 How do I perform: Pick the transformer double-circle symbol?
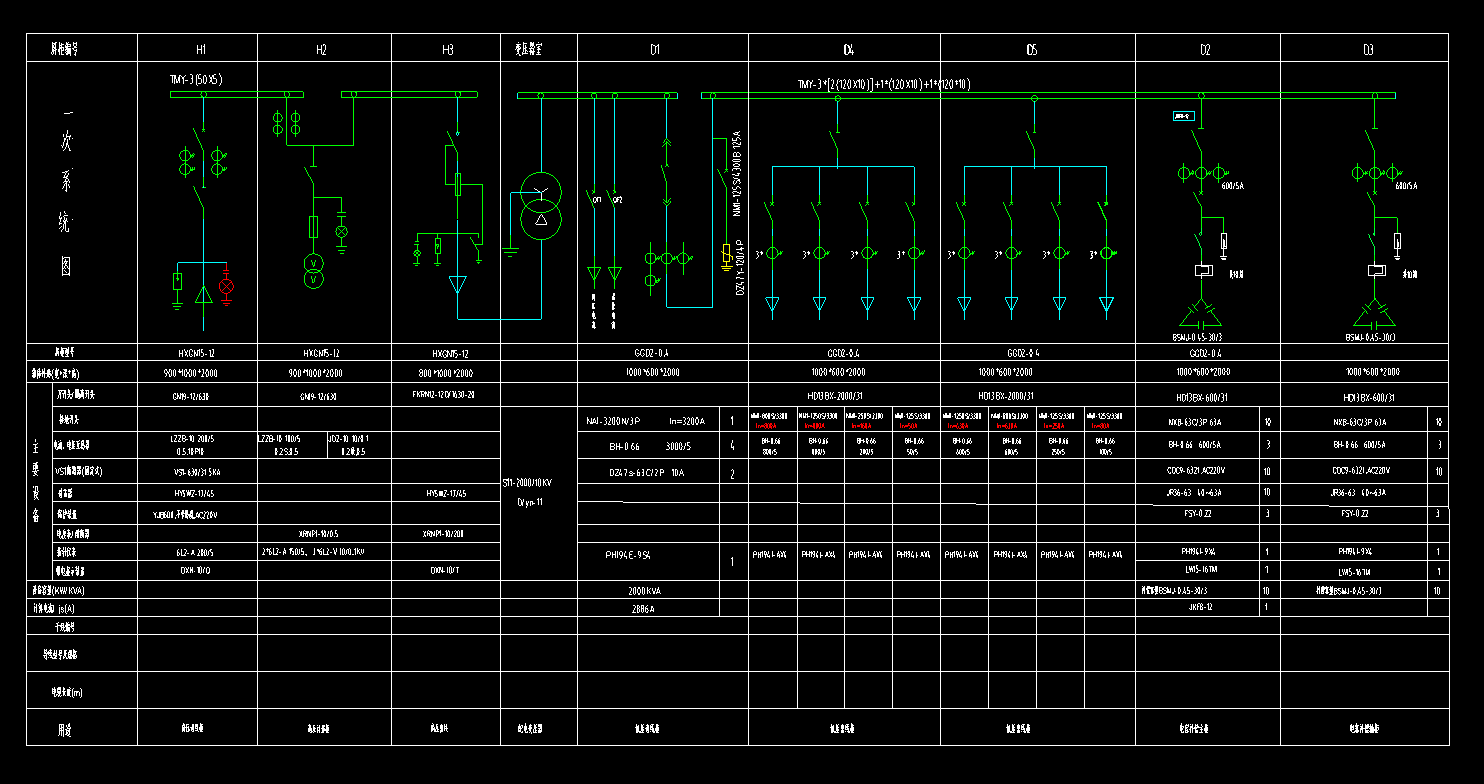click(541, 205)
